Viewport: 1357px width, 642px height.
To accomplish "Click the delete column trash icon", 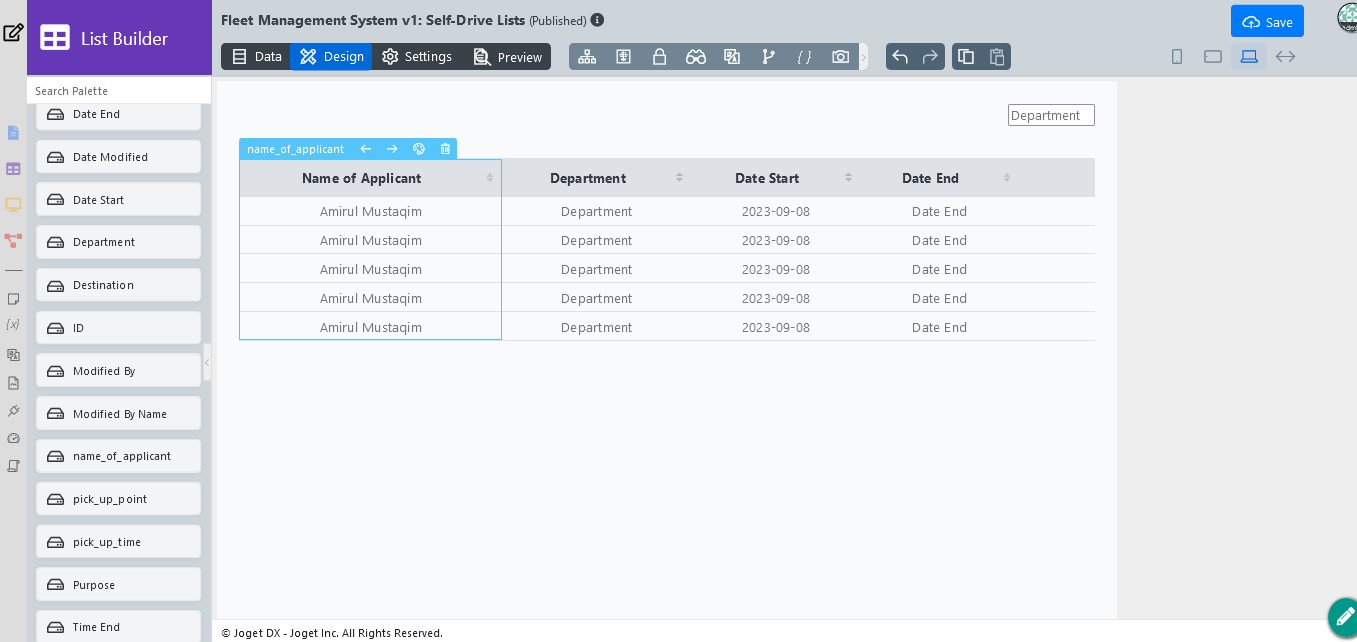I will 445,149.
